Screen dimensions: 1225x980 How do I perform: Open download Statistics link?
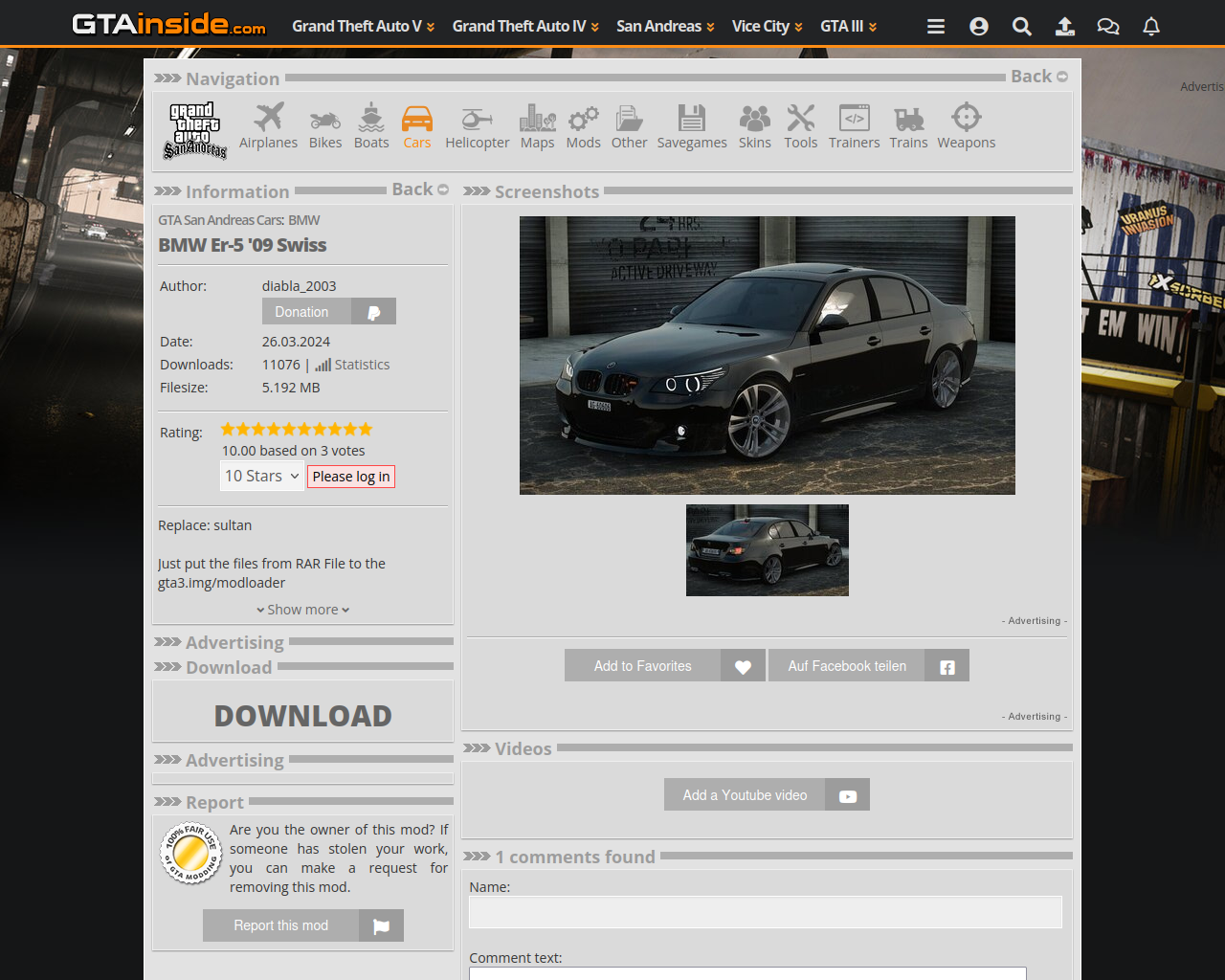click(352, 365)
